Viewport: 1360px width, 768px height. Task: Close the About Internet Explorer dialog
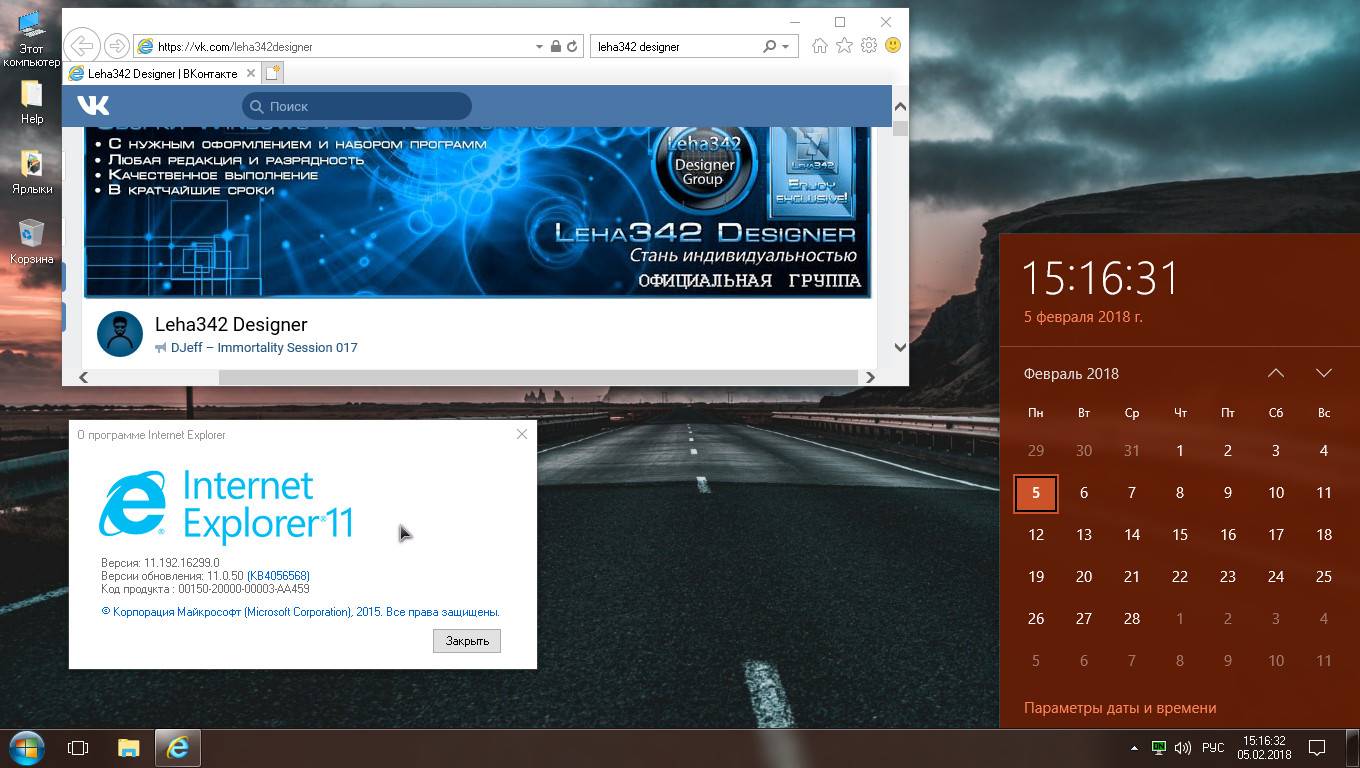(x=521, y=434)
